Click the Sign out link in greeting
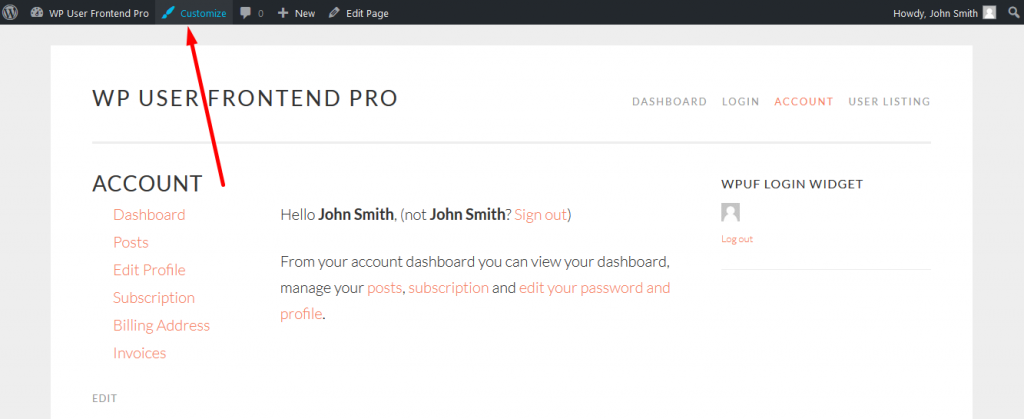This screenshot has height=419, width=1024. [540, 214]
